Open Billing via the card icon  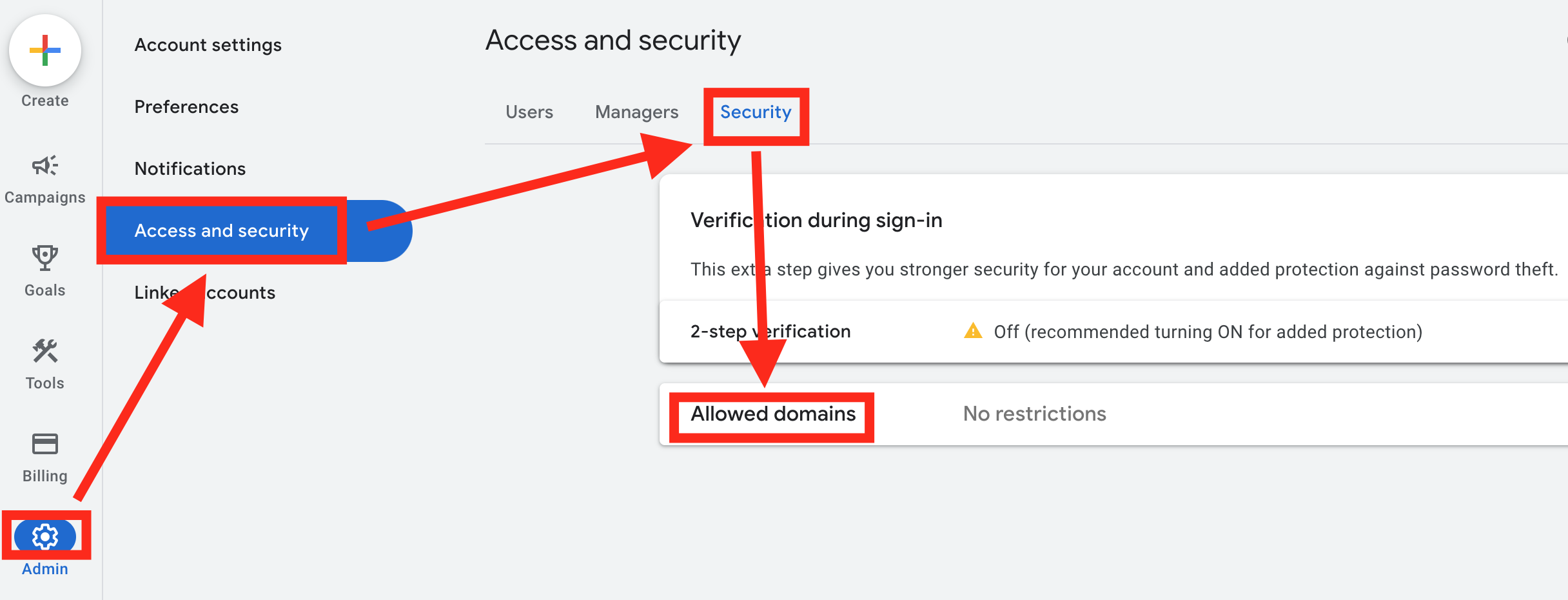pyautogui.click(x=45, y=444)
